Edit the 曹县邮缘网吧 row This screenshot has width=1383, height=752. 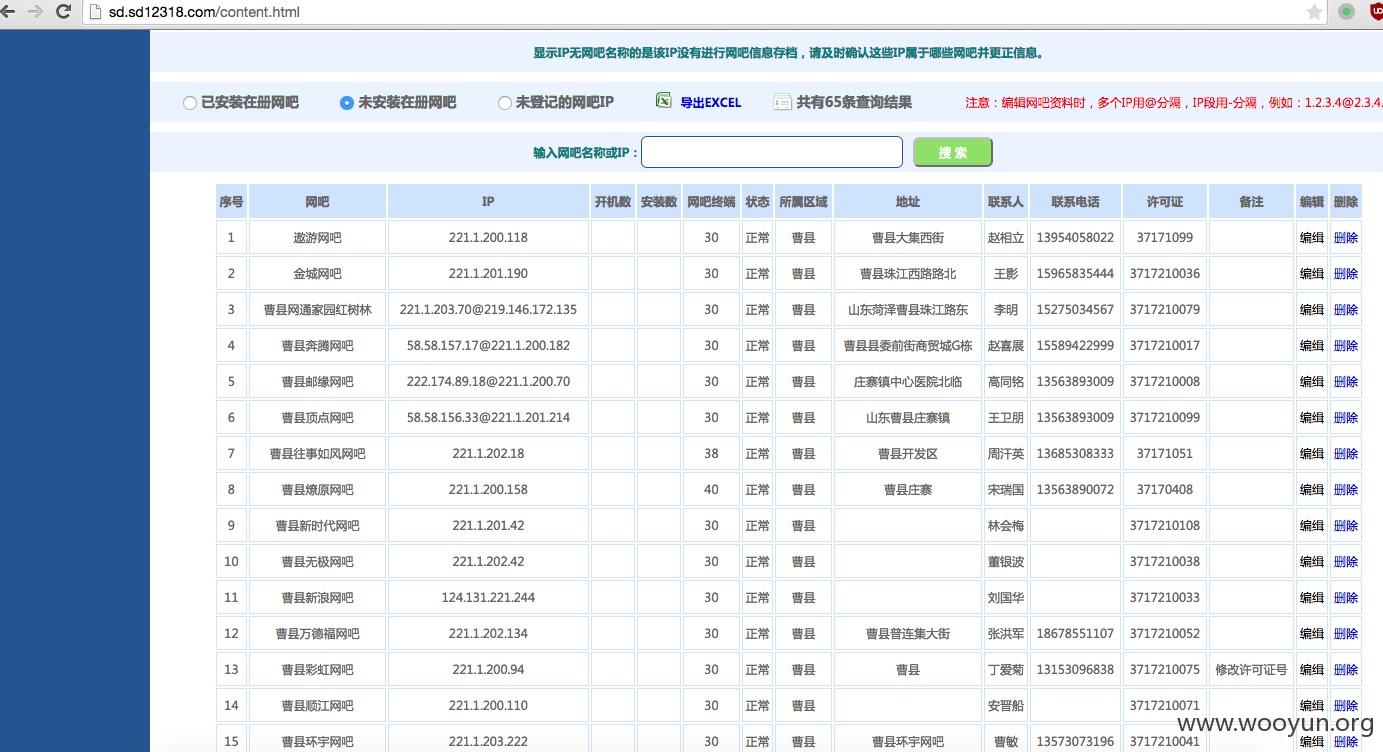(x=1312, y=382)
